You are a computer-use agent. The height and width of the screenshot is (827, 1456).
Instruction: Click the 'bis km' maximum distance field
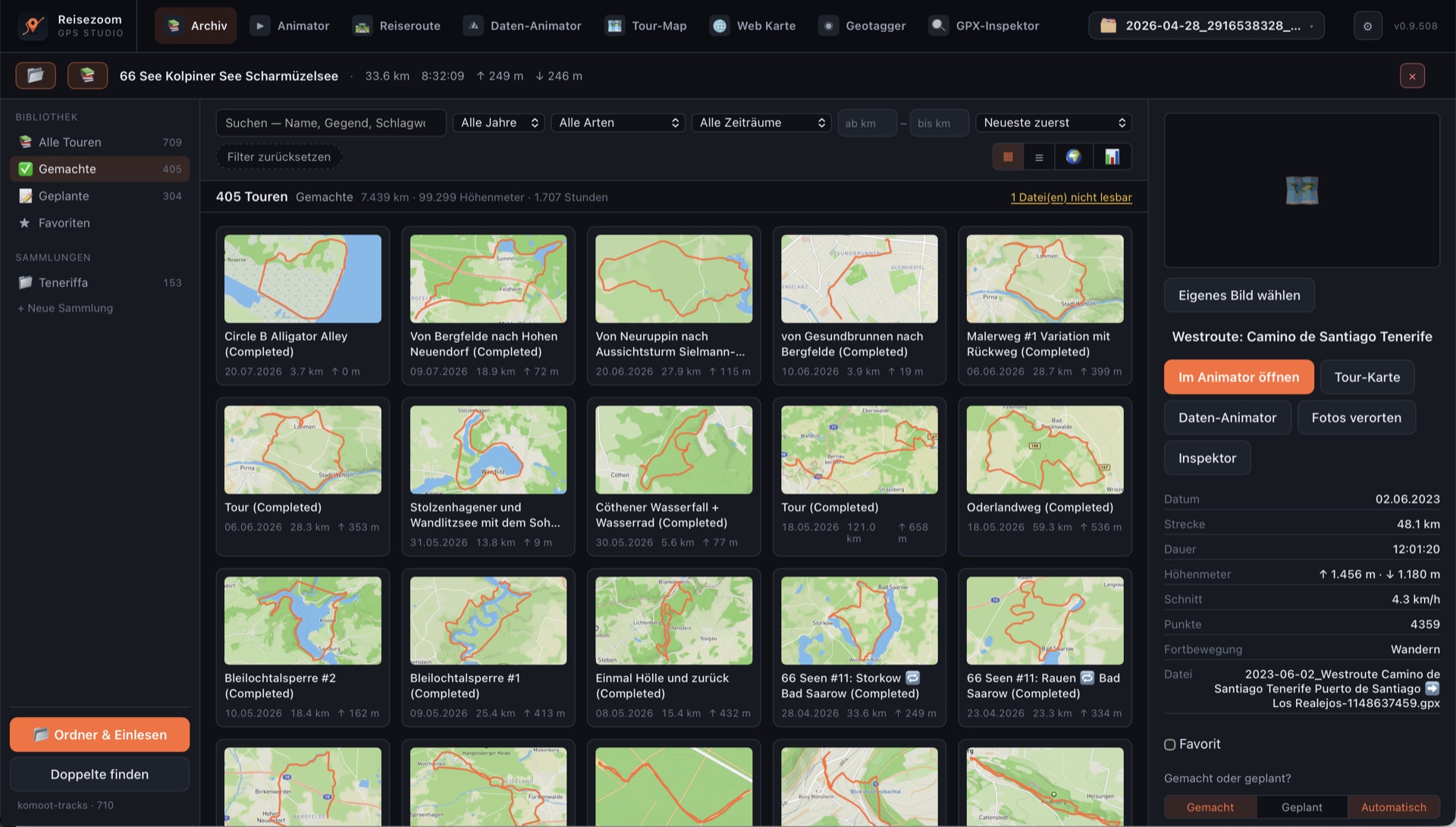click(x=939, y=123)
